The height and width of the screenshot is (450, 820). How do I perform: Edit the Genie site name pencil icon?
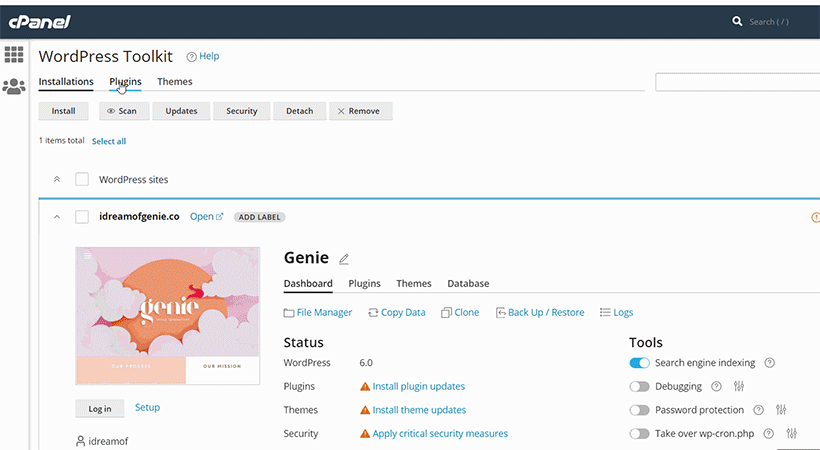click(x=344, y=258)
